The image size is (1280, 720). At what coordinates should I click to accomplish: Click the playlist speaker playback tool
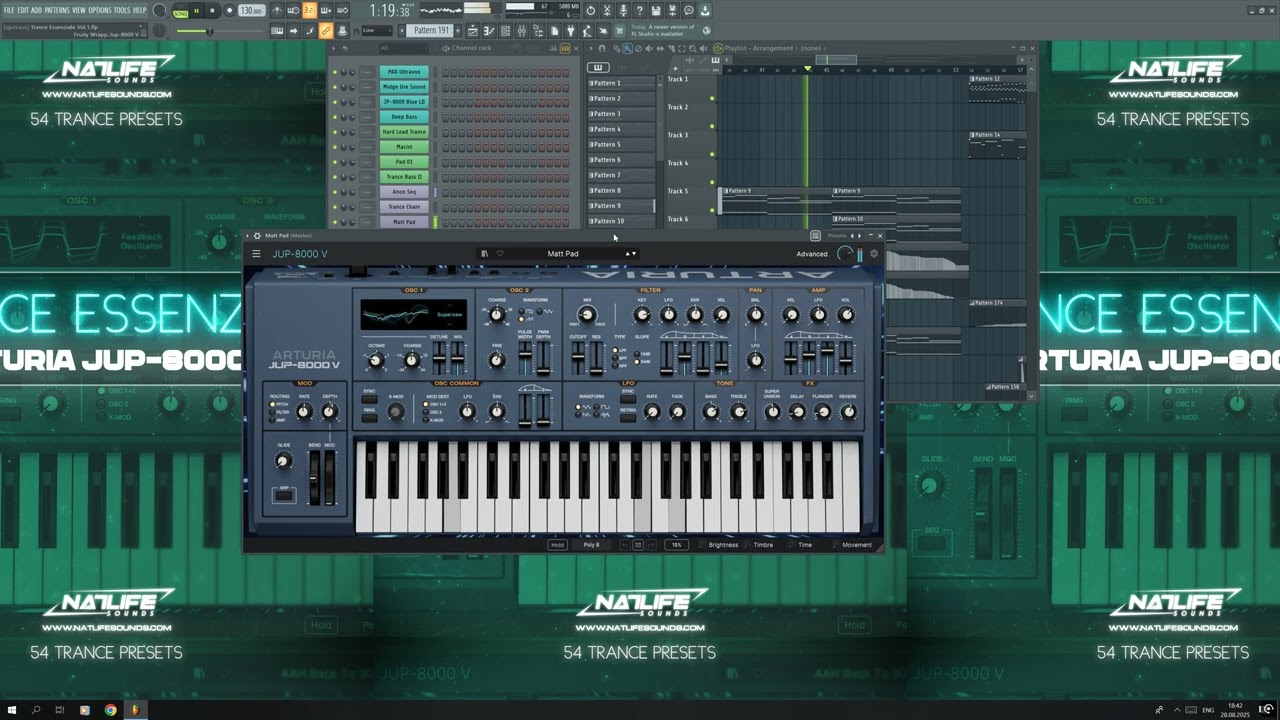[703, 48]
